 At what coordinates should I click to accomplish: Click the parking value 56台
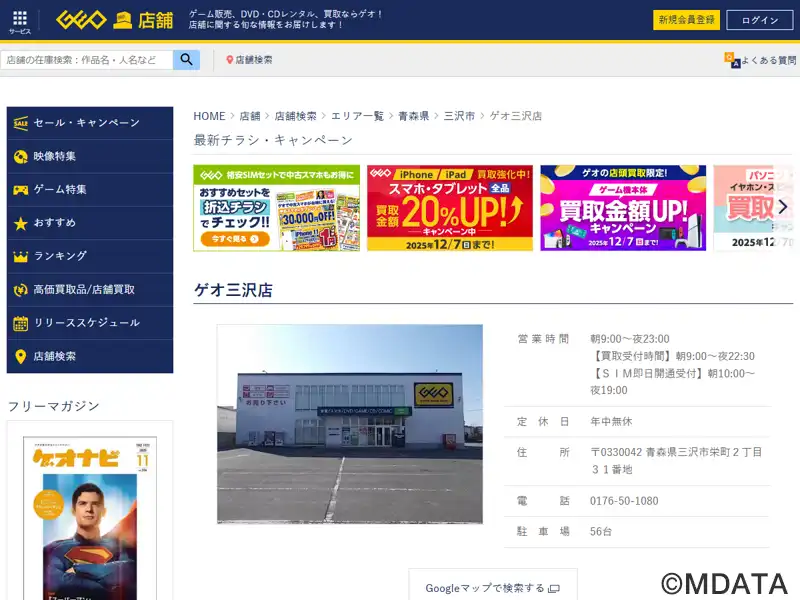601,532
